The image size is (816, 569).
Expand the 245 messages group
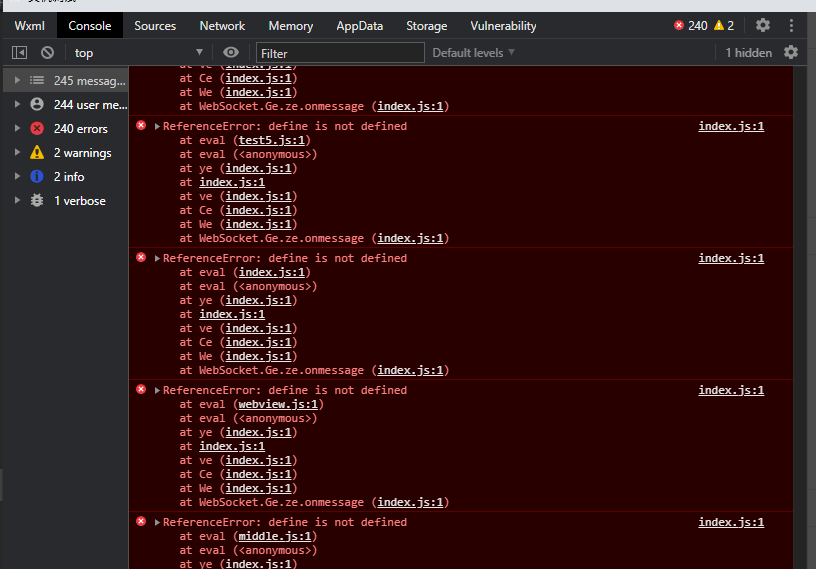point(17,80)
